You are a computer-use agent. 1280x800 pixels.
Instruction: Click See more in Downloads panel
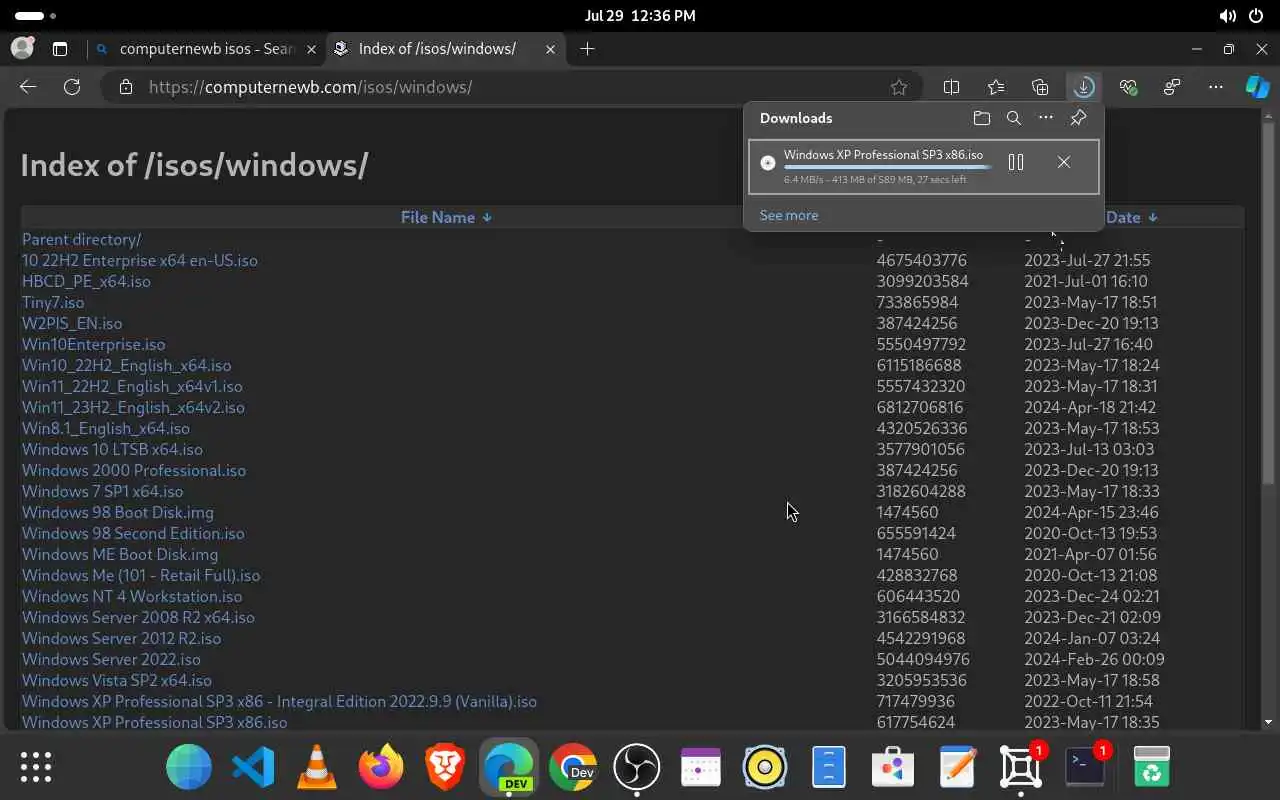click(789, 215)
